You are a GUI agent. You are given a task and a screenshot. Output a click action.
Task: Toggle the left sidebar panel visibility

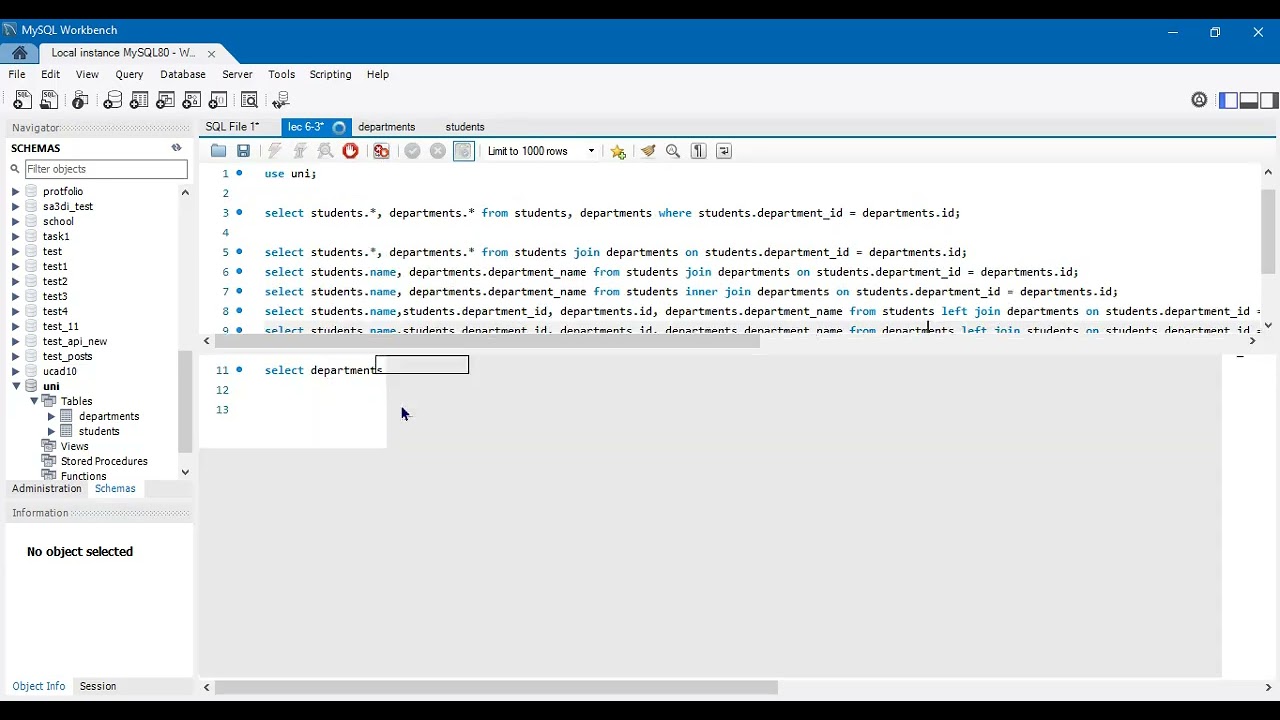pyautogui.click(x=1228, y=100)
